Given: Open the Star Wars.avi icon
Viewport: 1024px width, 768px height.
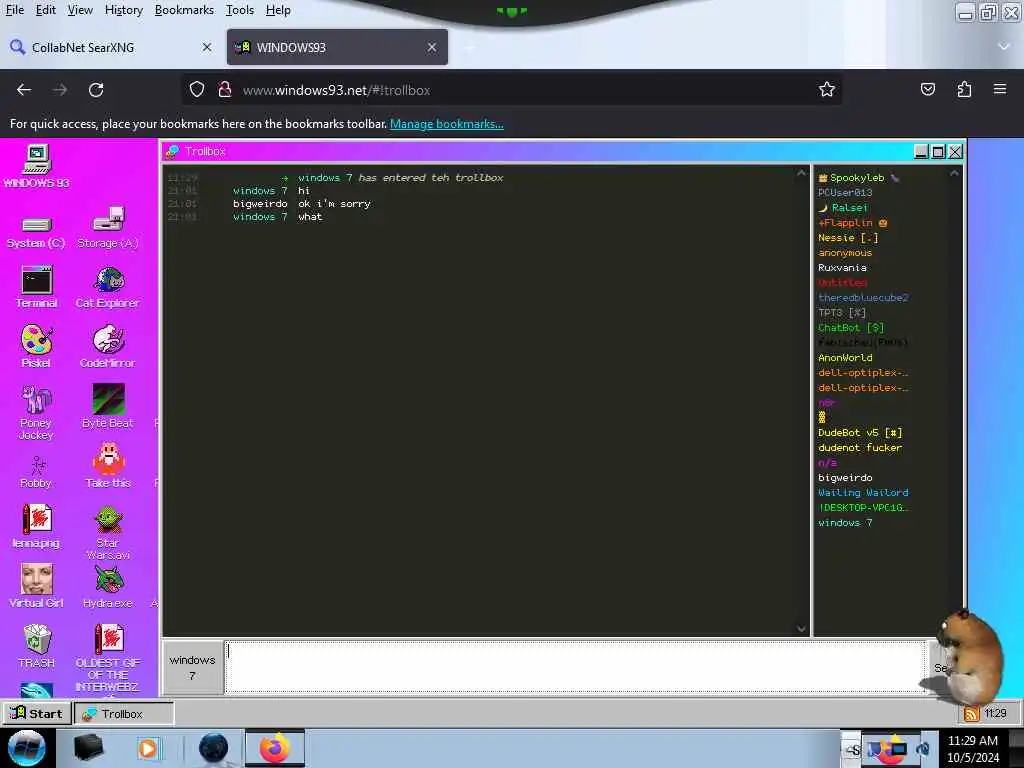Looking at the screenshot, I should pos(108,533).
